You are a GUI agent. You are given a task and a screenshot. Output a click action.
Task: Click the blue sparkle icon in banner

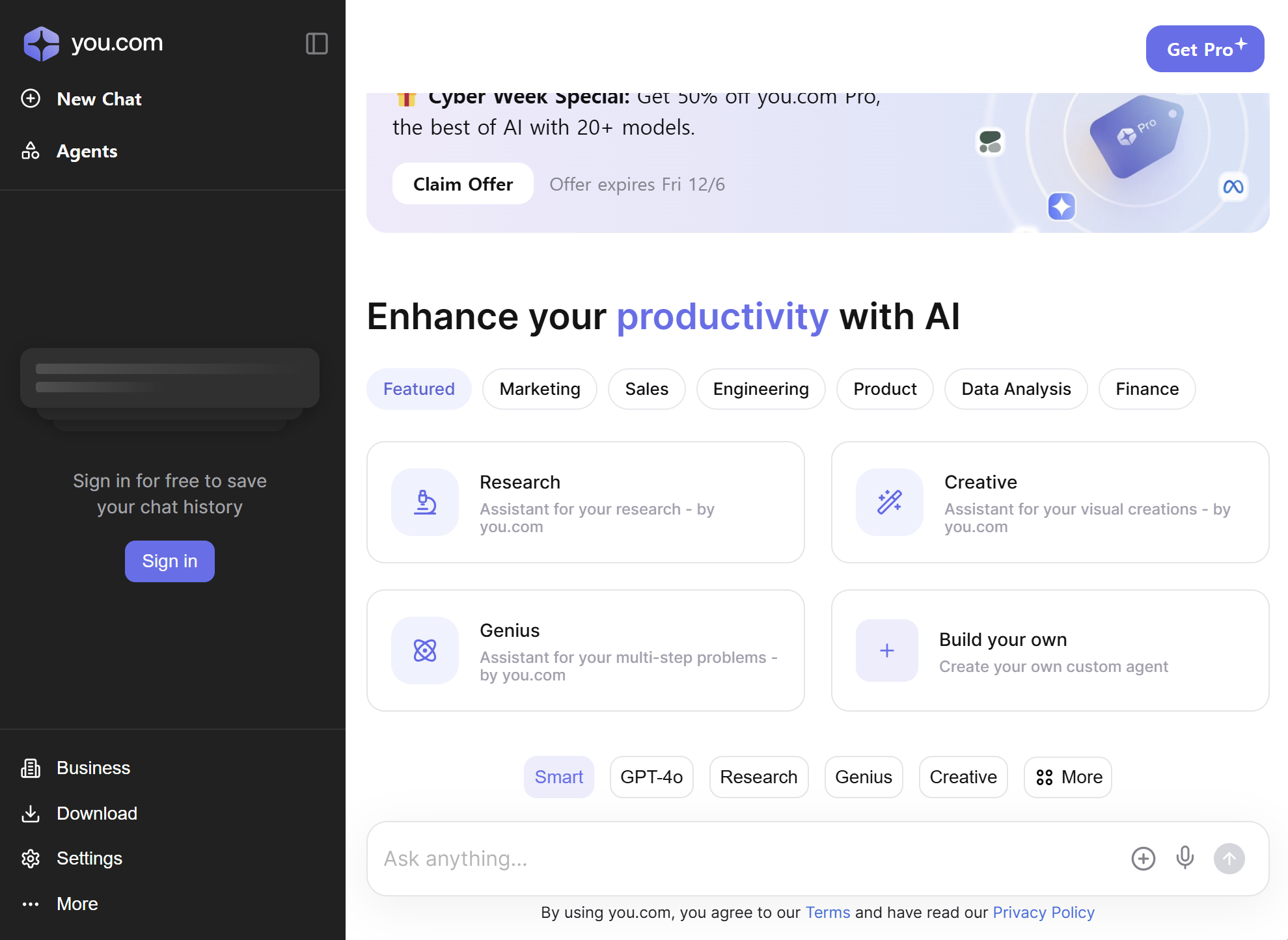(x=1062, y=207)
